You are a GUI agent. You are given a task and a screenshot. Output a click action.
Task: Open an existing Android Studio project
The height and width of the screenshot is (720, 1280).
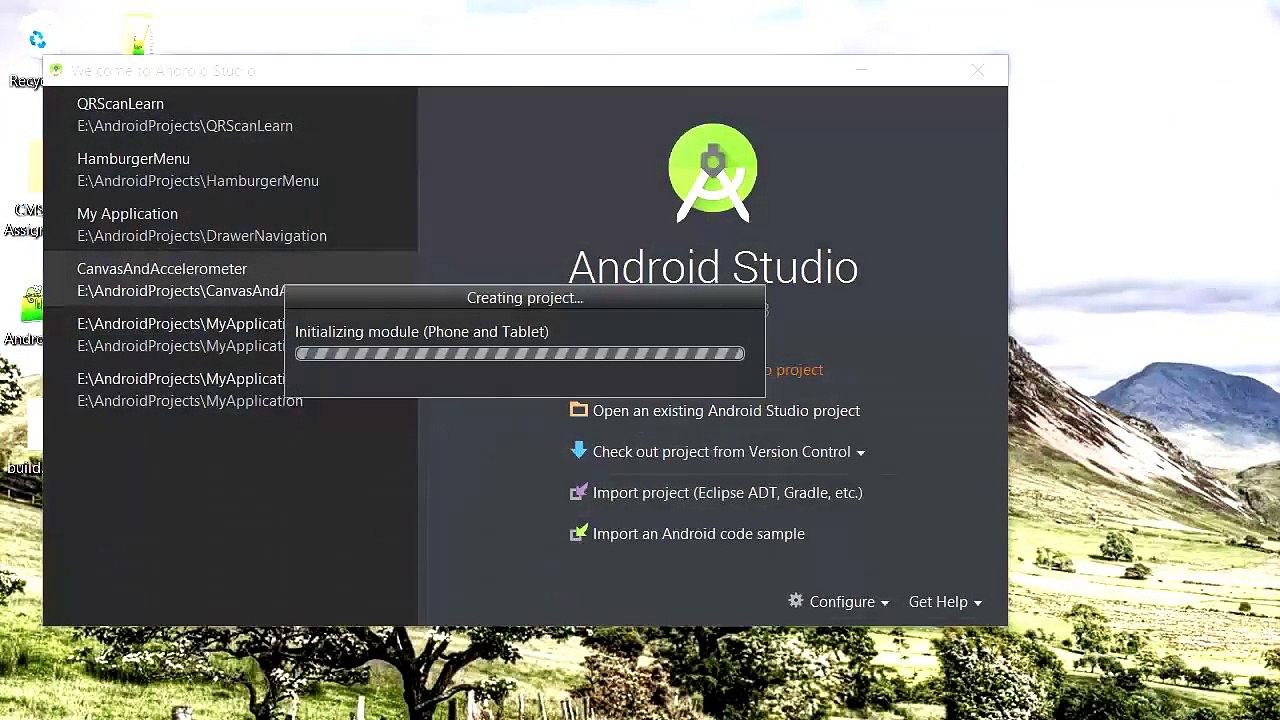(x=715, y=411)
